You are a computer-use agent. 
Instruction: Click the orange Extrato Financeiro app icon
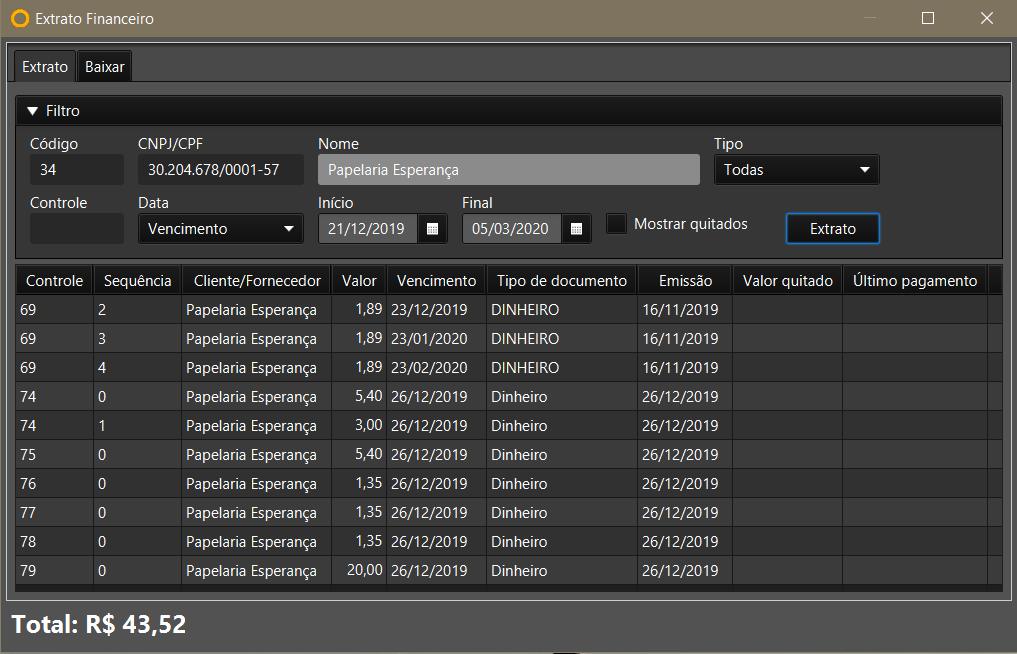pyautogui.click(x=20, y=18)
